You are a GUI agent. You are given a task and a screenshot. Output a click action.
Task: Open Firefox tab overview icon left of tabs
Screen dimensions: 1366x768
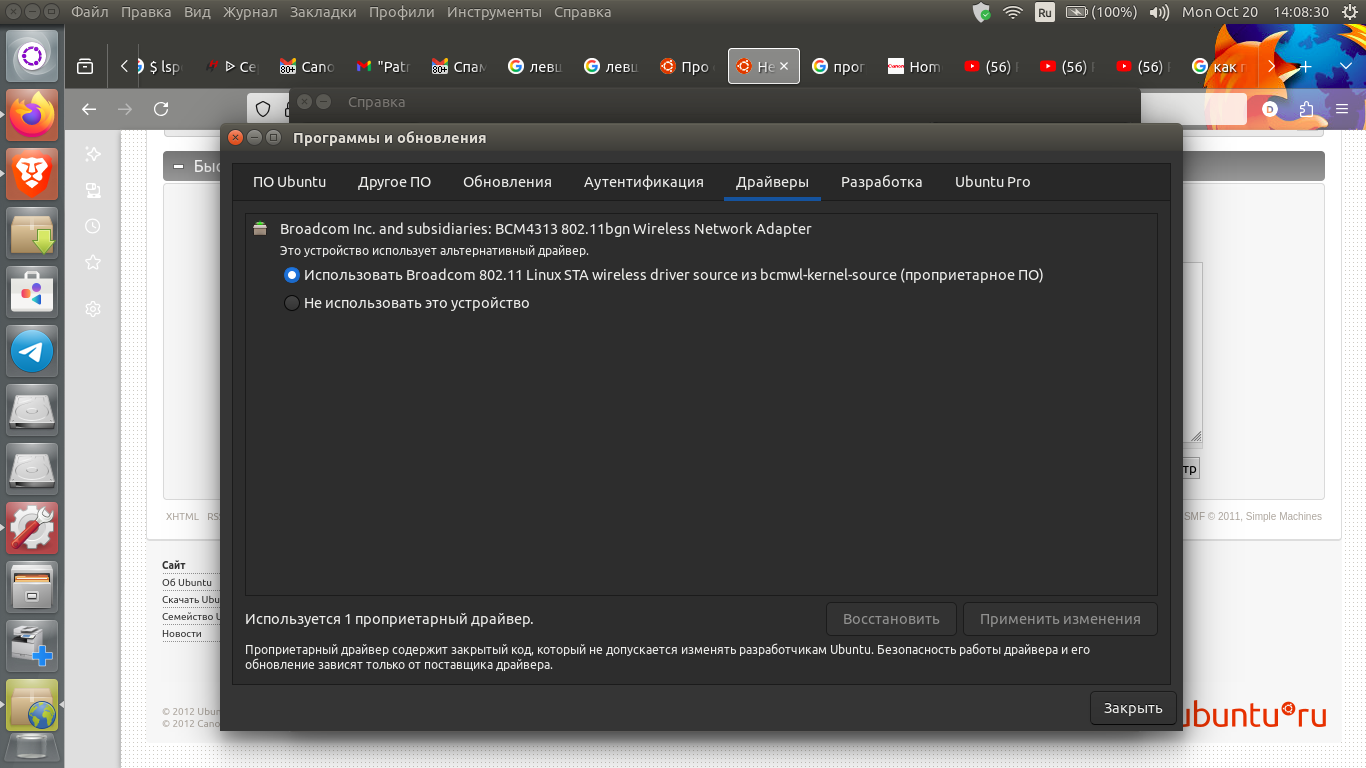point(85,67)
